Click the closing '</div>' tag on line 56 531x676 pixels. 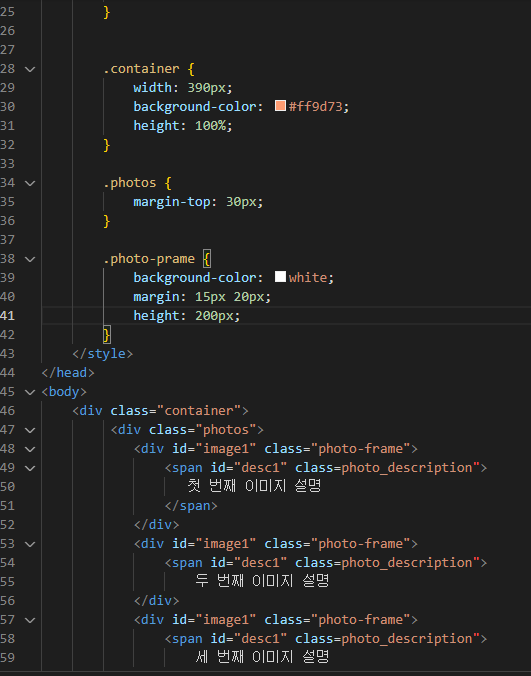tap(156, 601)
